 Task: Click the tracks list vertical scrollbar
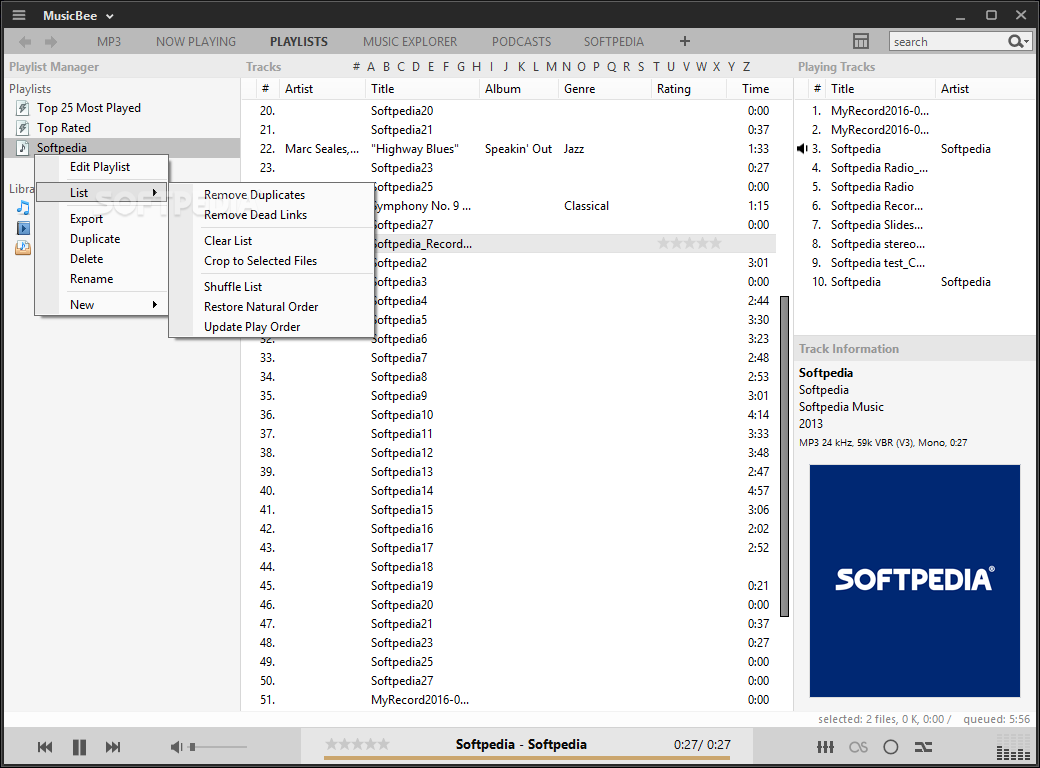[x=784, y=456]
